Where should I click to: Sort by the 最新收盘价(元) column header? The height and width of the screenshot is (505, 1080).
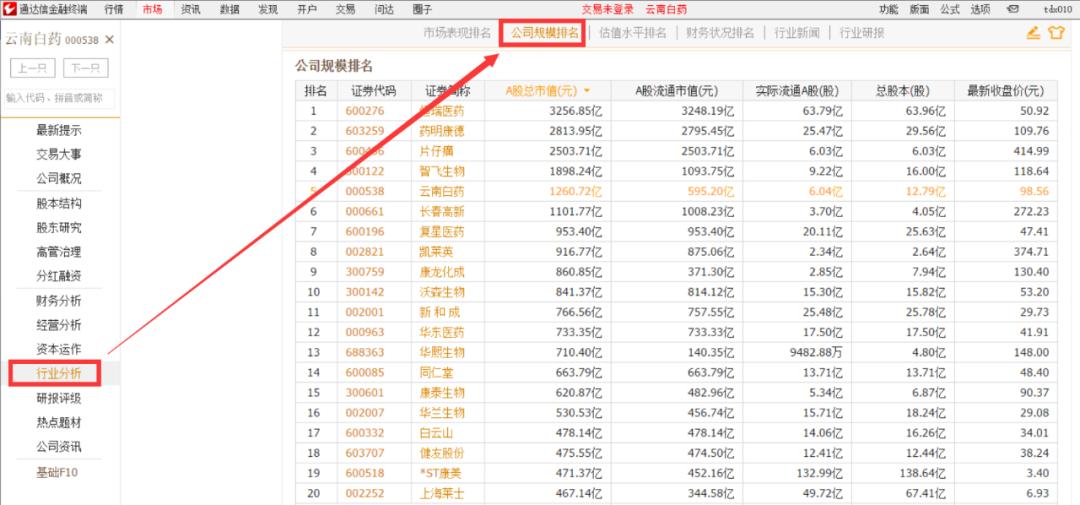pyautogui.click(x=1006, y=91)
